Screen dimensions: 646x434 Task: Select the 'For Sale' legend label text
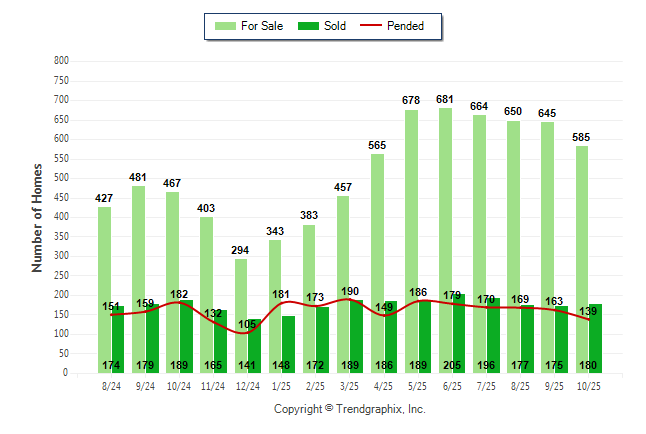click(x=262, y=26)
